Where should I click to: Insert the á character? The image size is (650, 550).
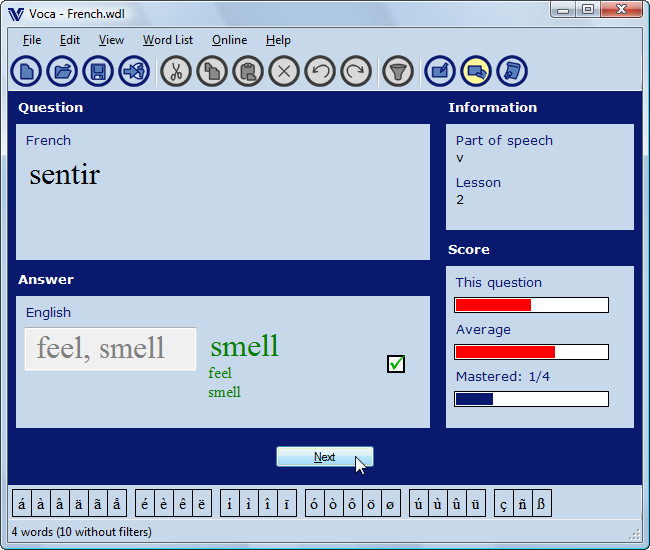22,503
